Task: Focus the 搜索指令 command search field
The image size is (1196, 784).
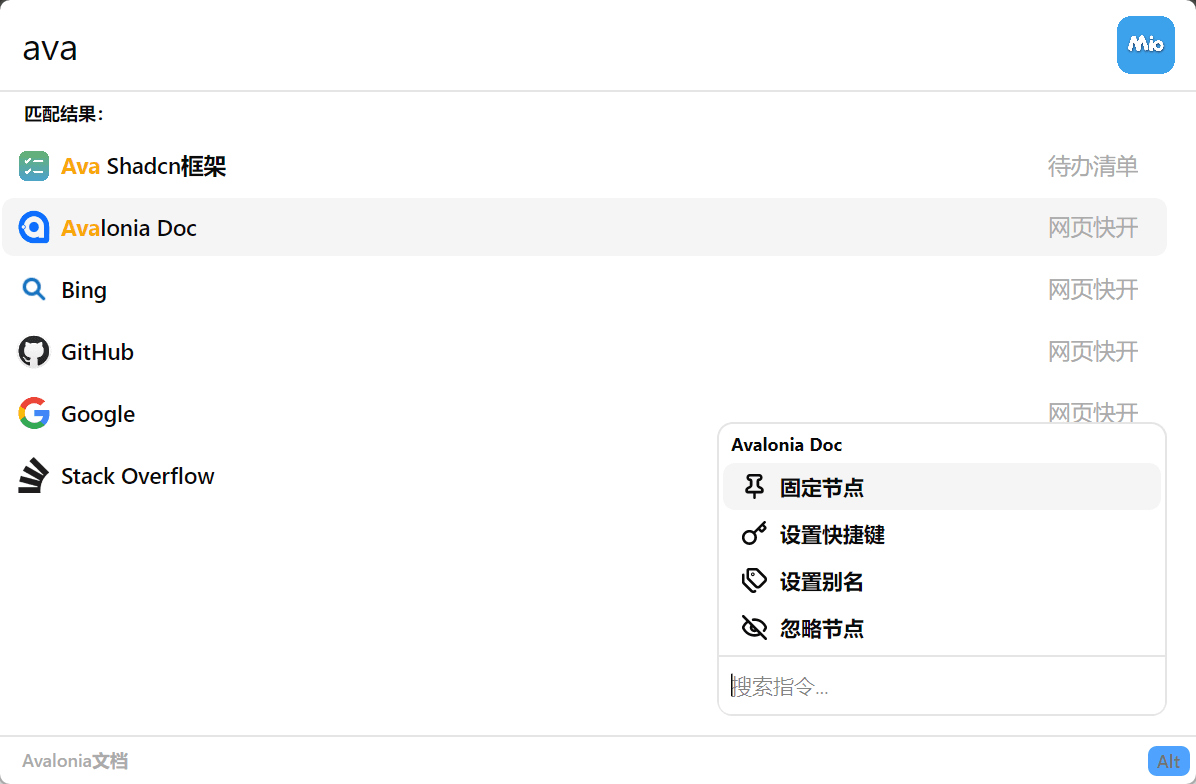Action: coord(941,686)
